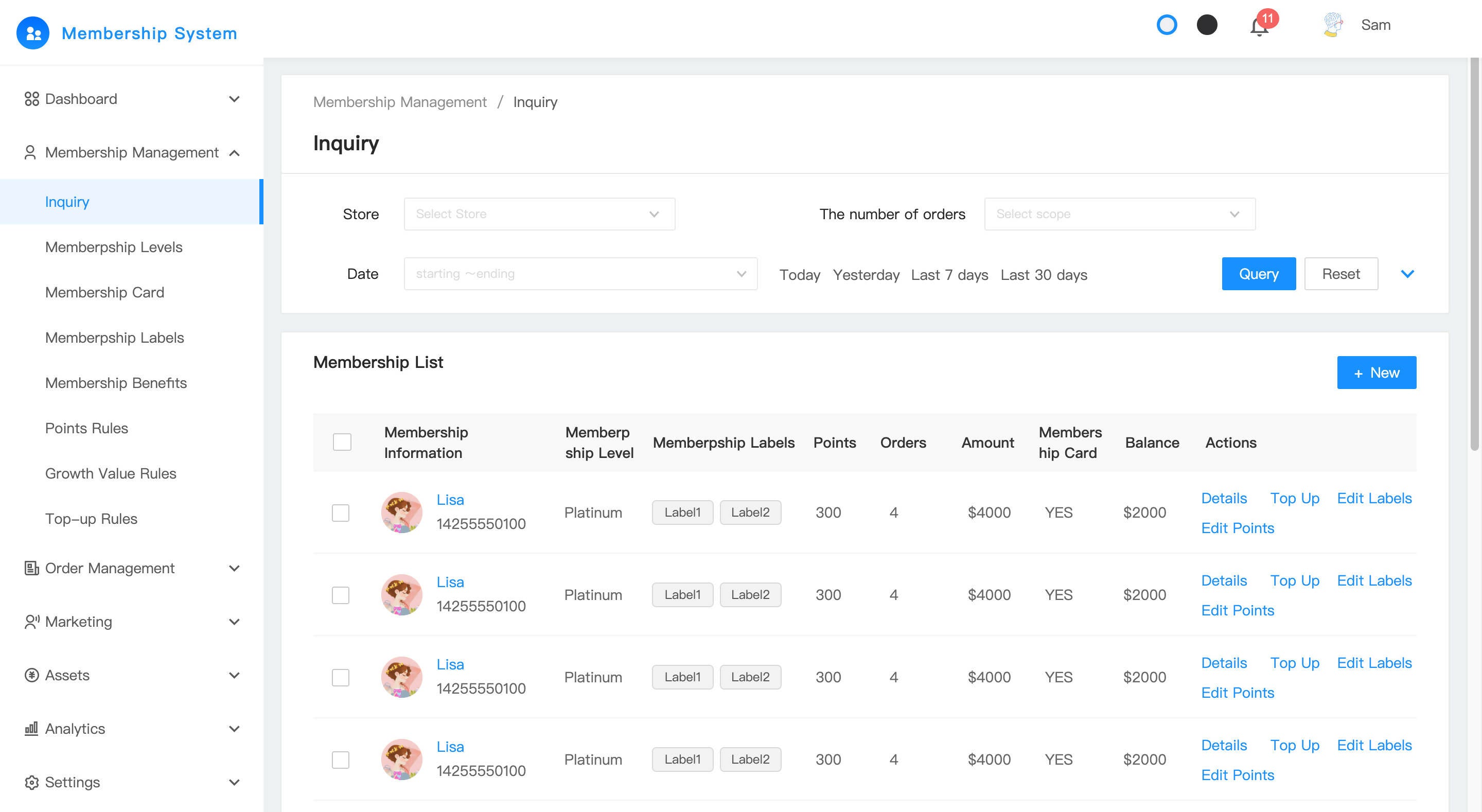Click the starting~ending date input field
The image size is (1482, 812).
[x=580, y=274]
